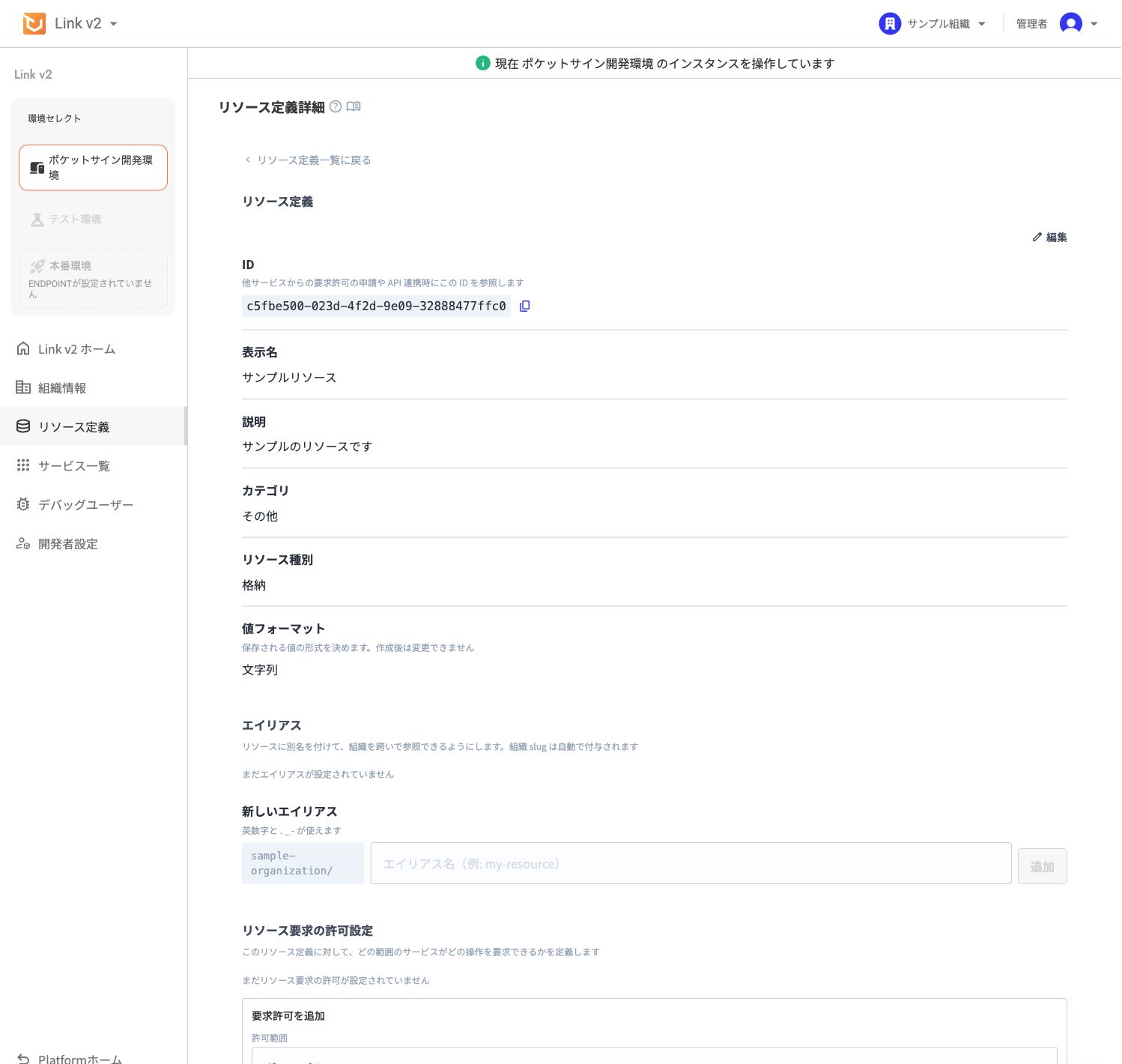
Task: Click the 編集 edit button
Action: tap(1049, 238)
